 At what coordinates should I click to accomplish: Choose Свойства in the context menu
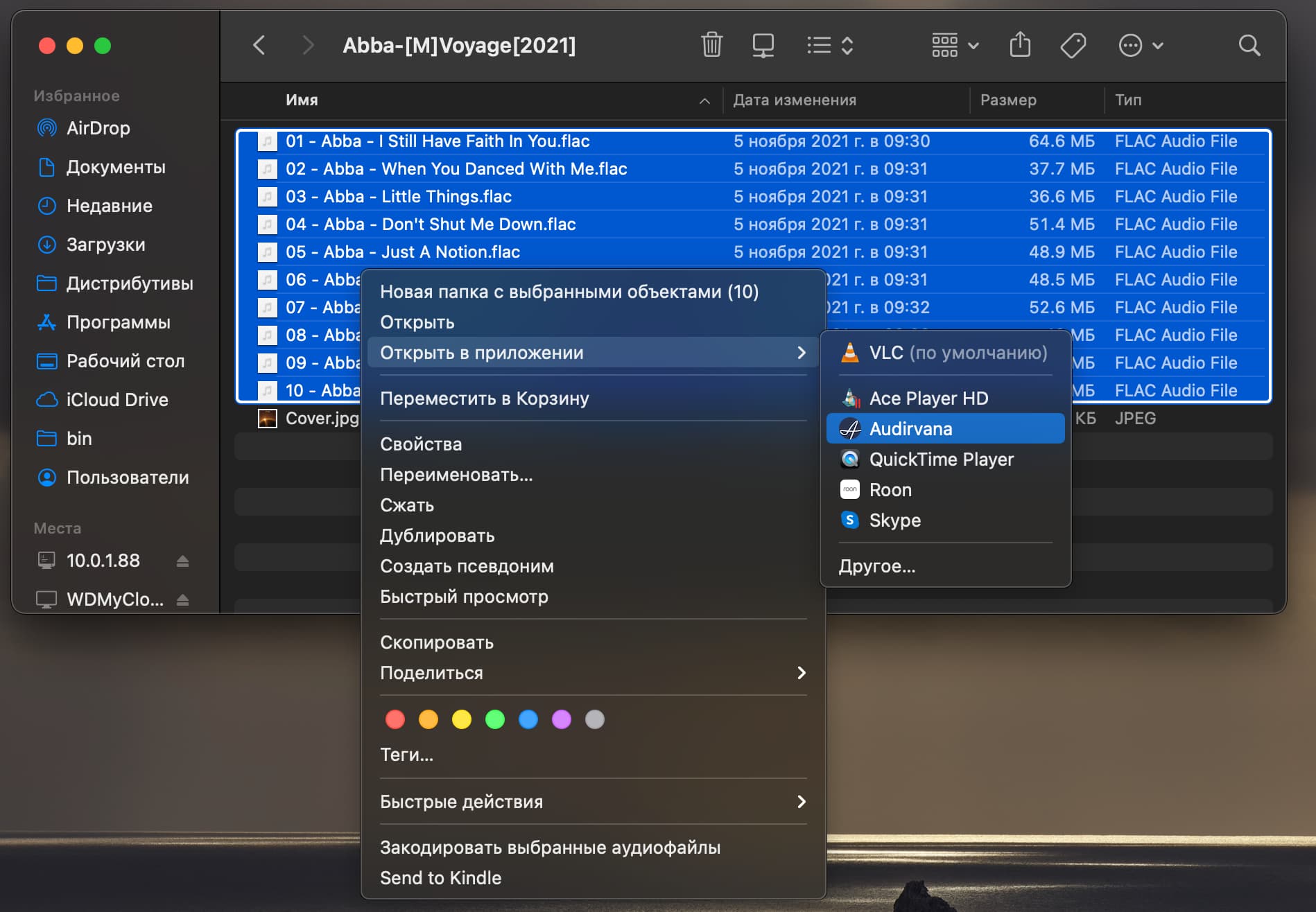click(x=594, y=444)
